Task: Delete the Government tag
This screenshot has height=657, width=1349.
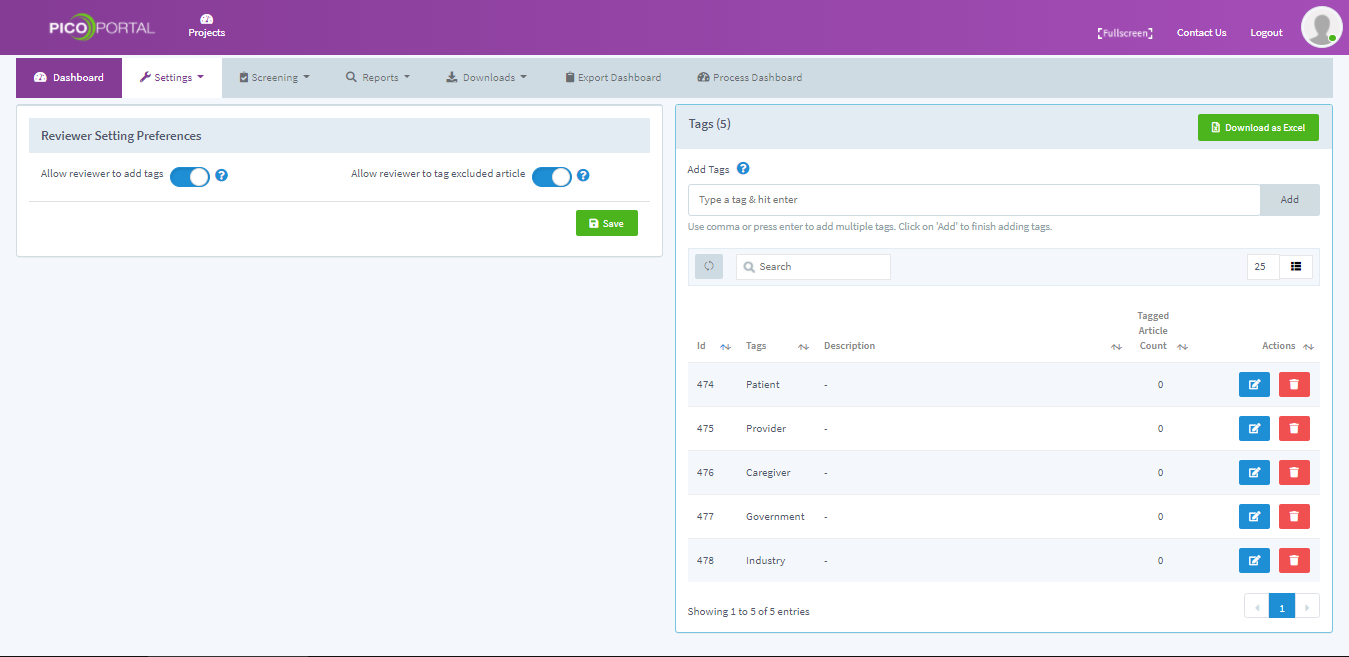Action: pyautogui.click(x=1294, y=517)
